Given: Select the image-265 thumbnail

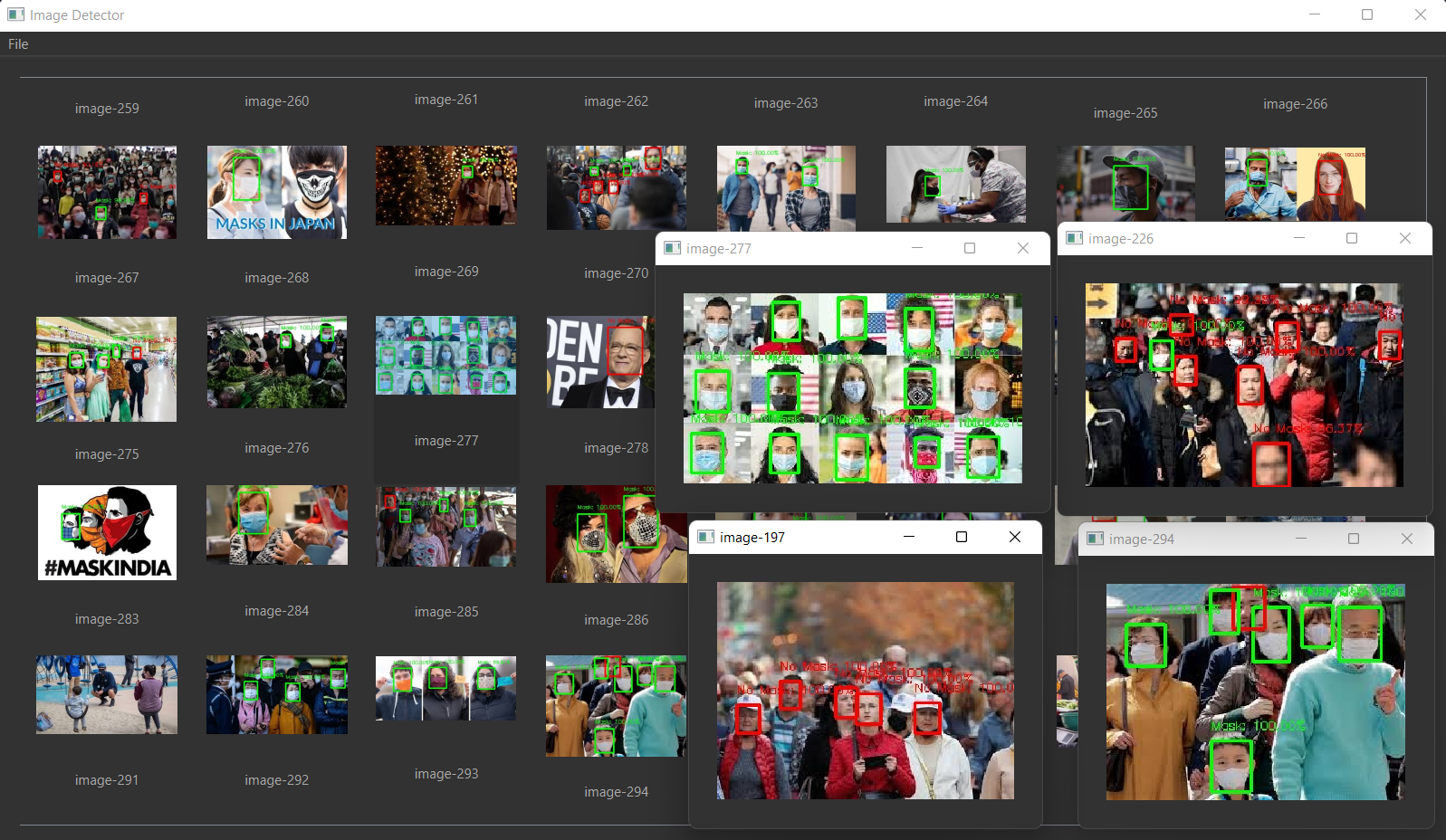Looking at the screenshot, I should click(1125, 184).
